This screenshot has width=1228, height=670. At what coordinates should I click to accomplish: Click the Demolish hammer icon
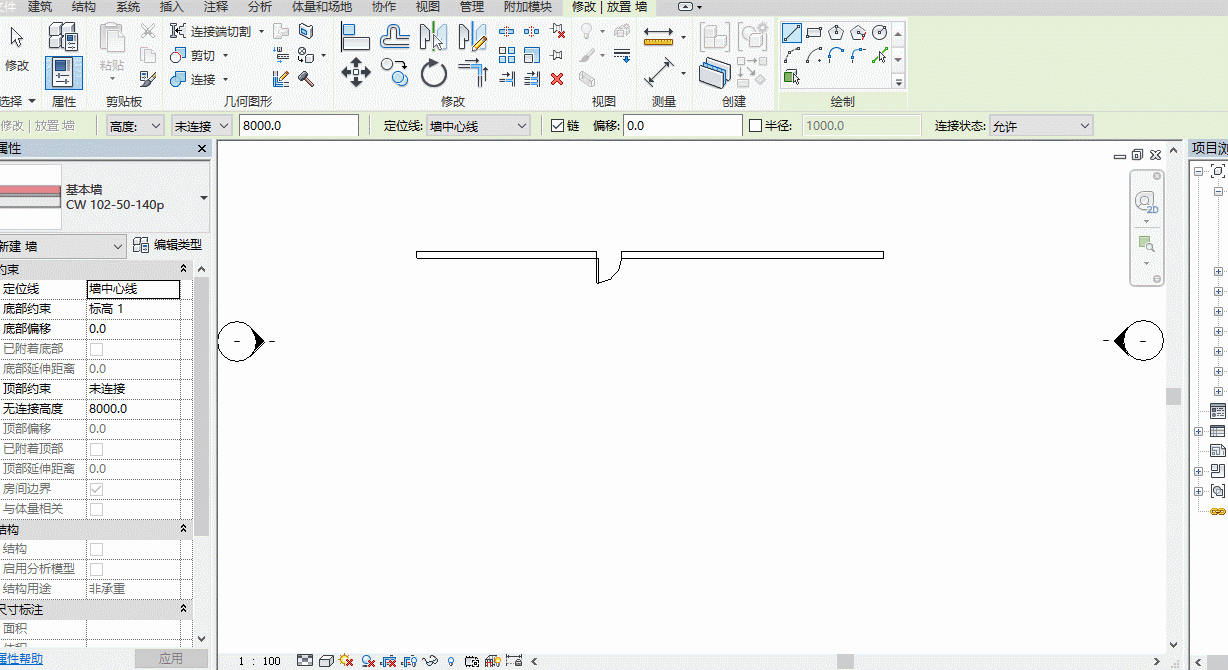(306, 78)
